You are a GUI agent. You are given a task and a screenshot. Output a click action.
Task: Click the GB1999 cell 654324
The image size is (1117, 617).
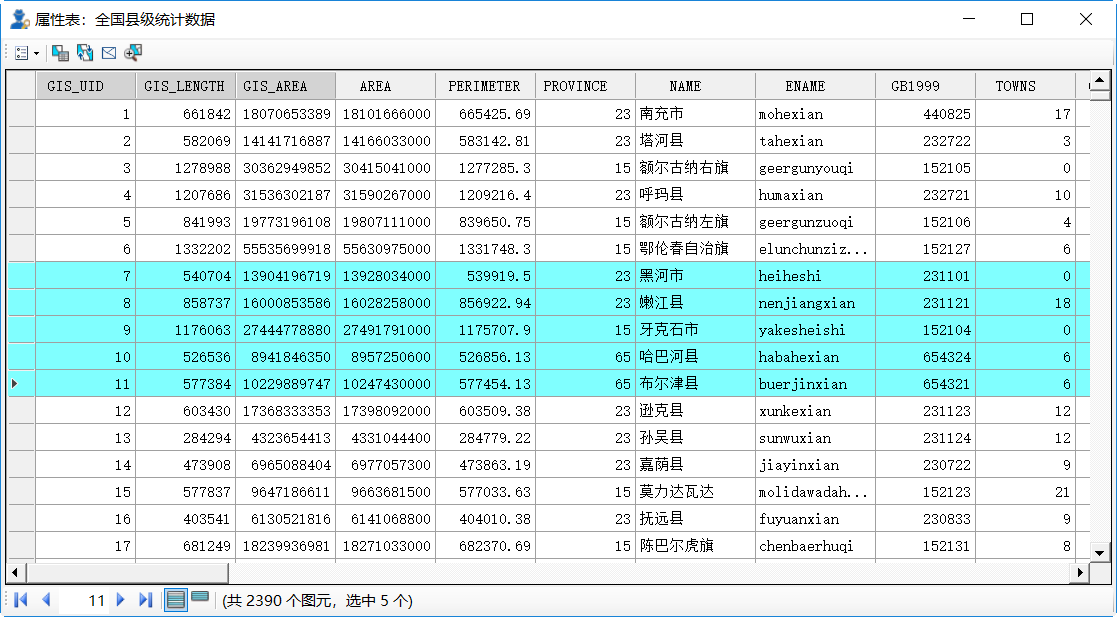(x=925, y=357)
